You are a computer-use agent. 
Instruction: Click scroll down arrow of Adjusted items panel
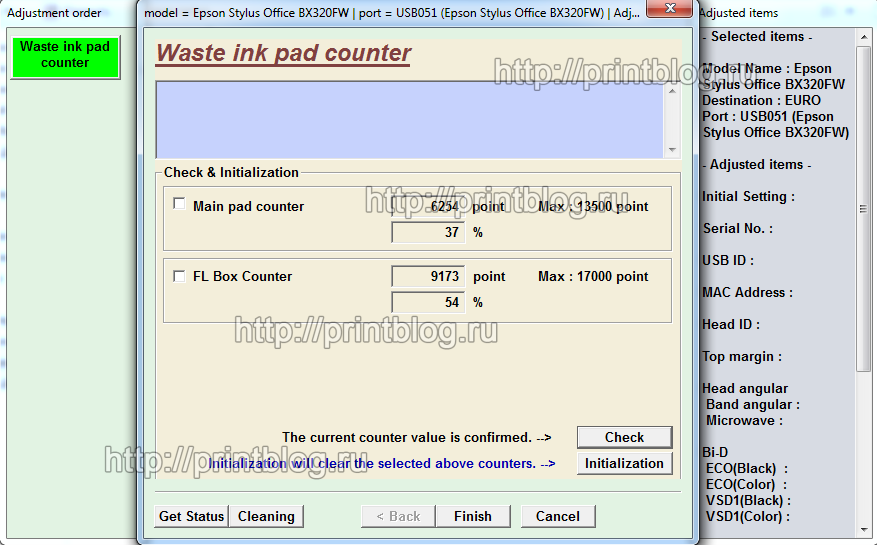863,529
